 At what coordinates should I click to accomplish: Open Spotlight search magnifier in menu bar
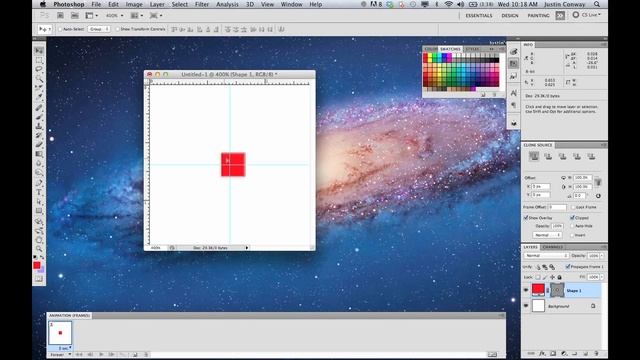(597, 4)
